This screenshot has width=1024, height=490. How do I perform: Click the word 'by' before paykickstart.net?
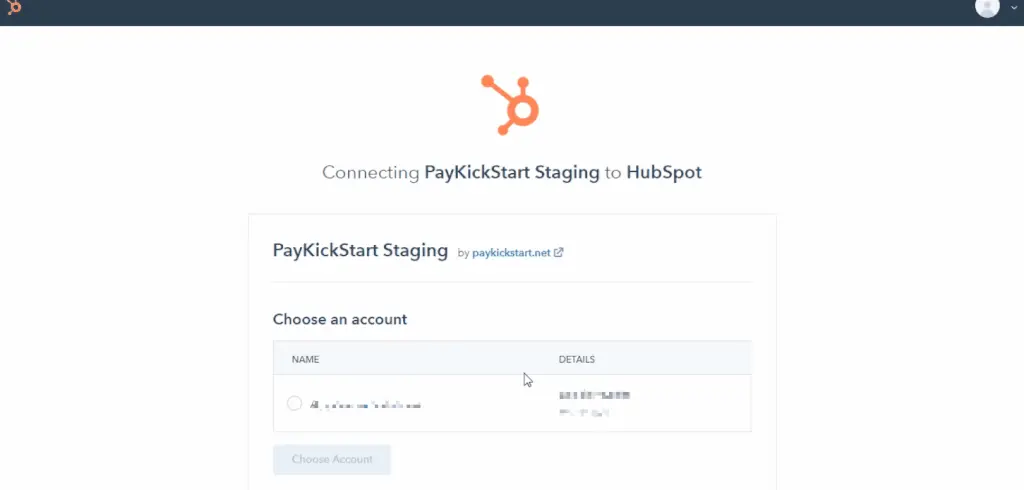(x=463, y=253)
